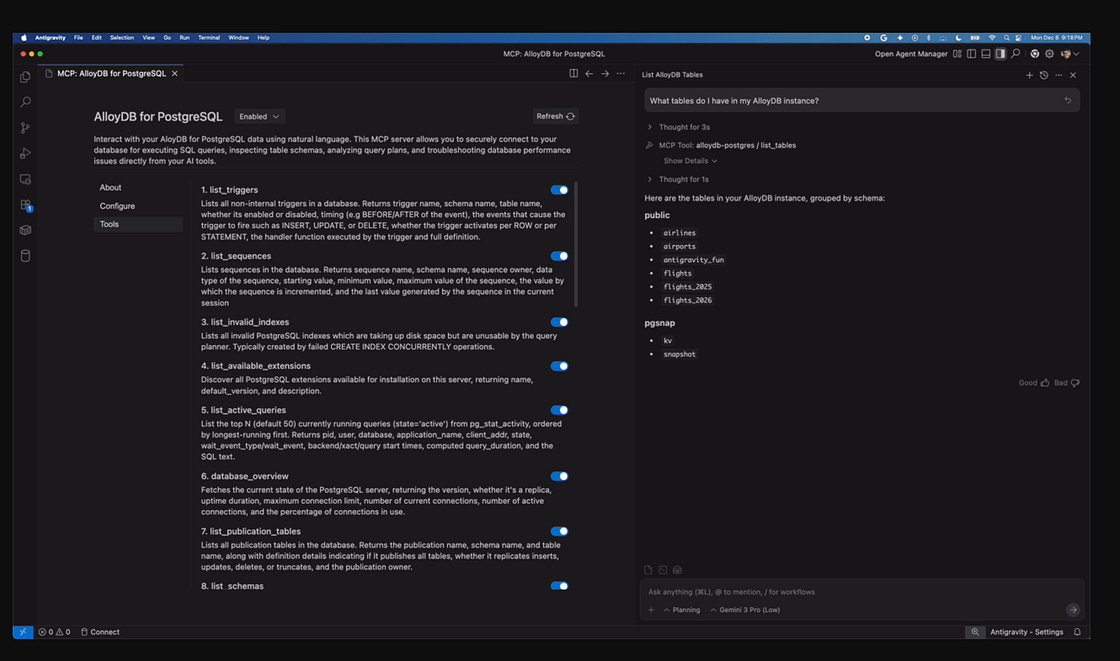1120x661 pixels.
Task: Disable the database_overview tool toggle
Action: coord(559,476)
